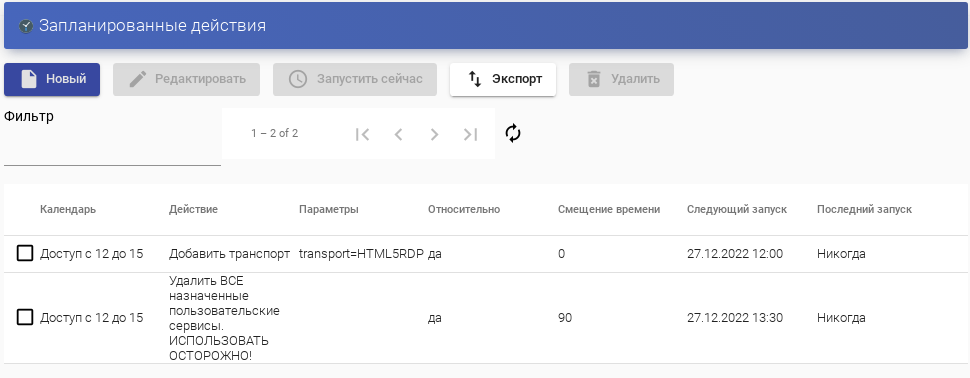970x378 pixels.
Task: Sort by Действие column header
Action: [x=194, y=209]
